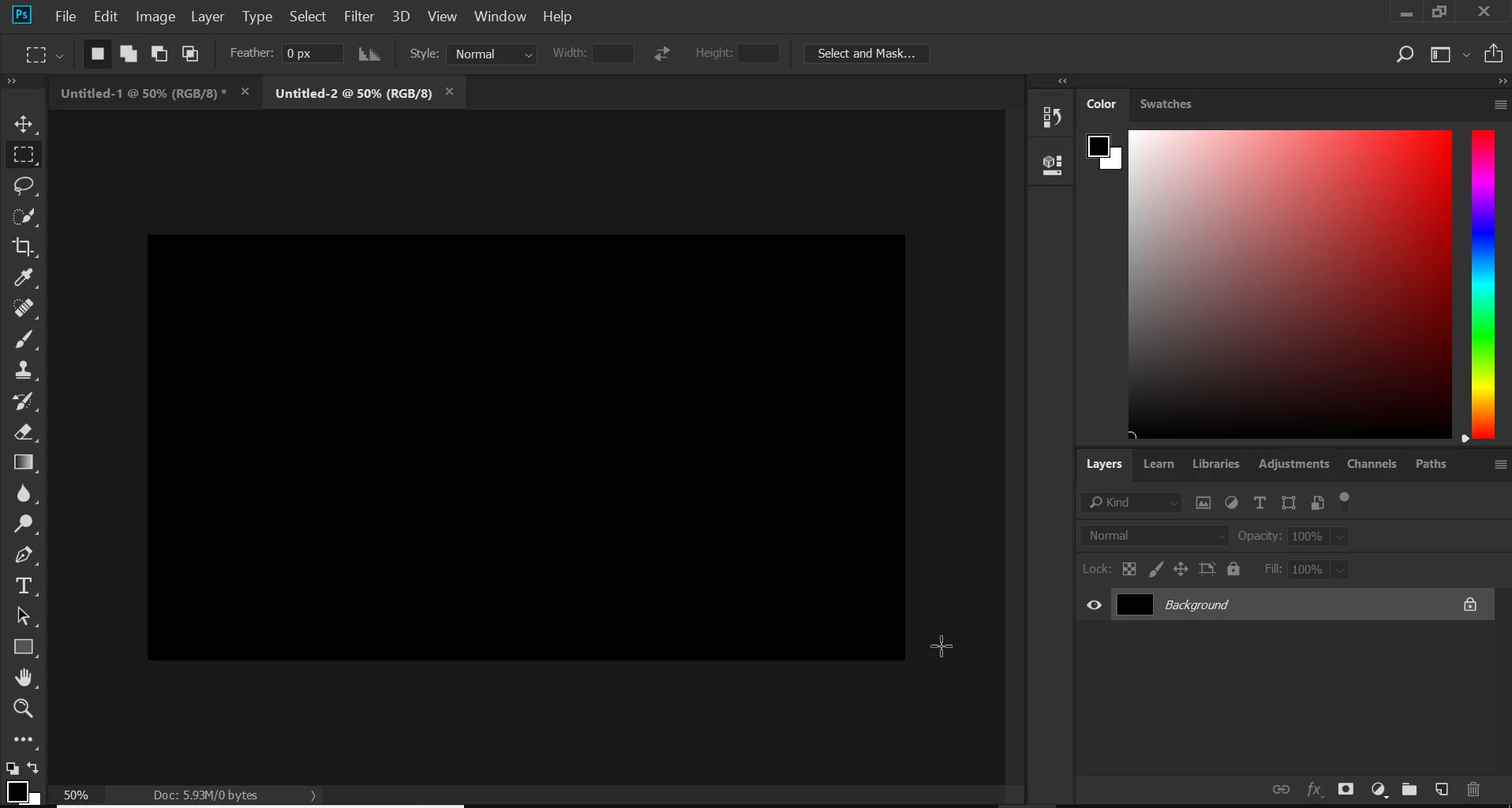Expand the Fill value dropdown arrow
The width and height of the screenshot is (1512, 808).
tap(1342, 570)
